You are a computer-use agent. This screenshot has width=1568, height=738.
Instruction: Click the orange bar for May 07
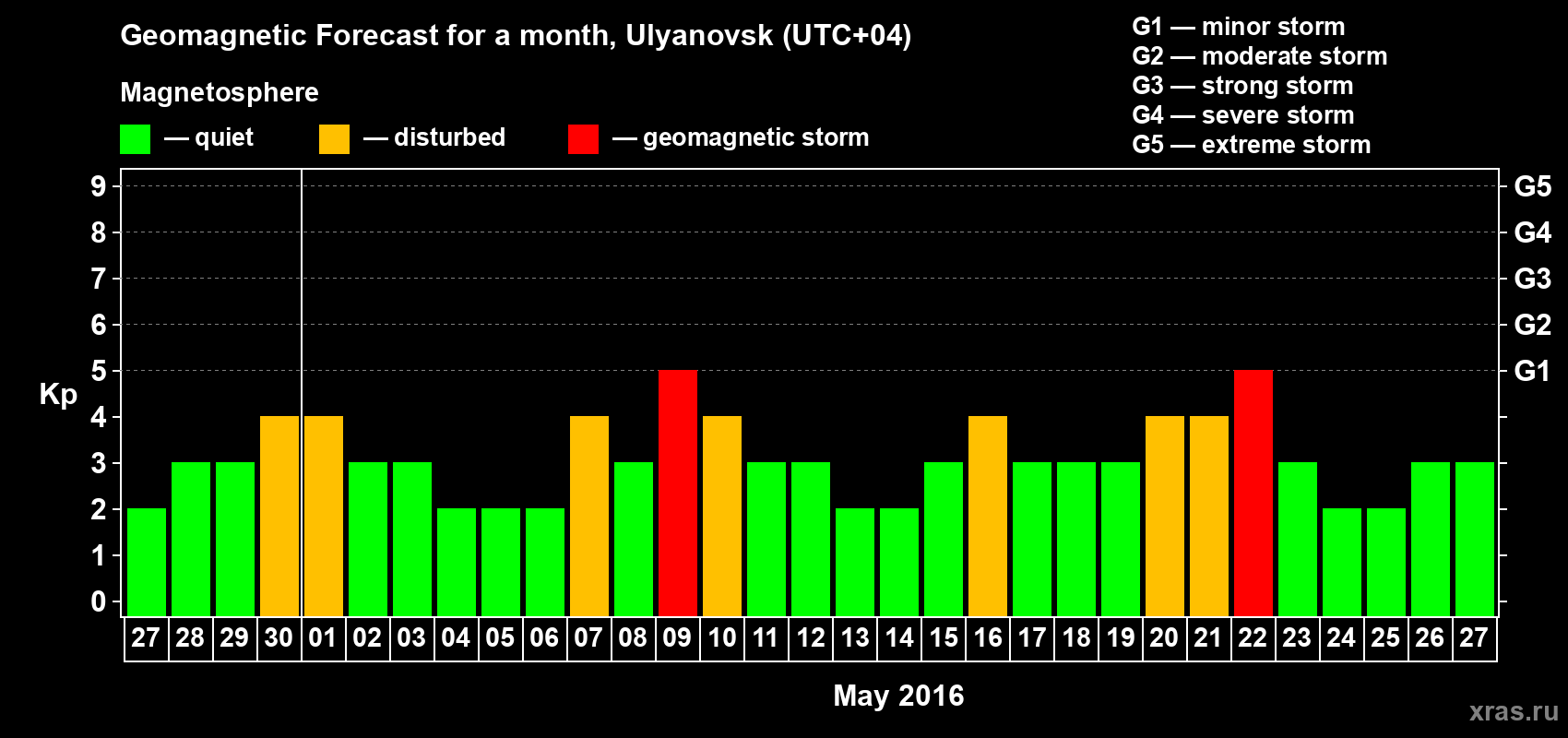pyautogui.click(x=589, y=517)
